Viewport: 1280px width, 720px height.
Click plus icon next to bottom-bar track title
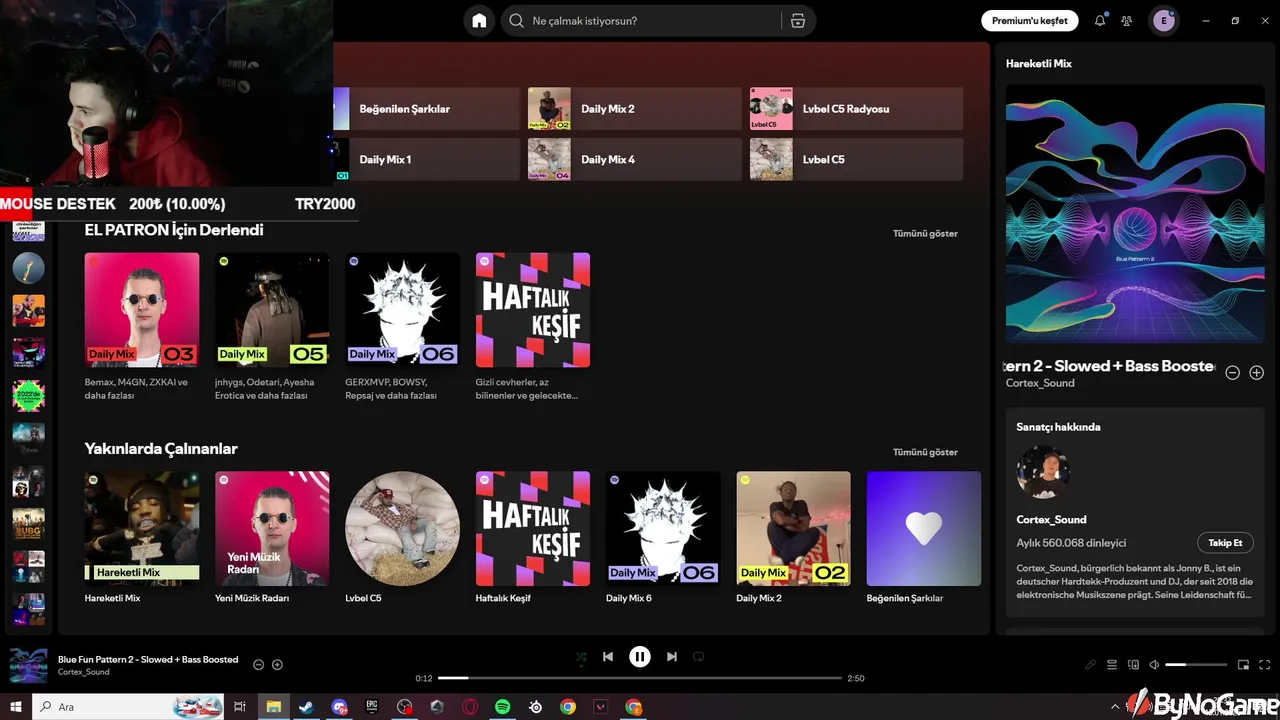pos(277,665)
